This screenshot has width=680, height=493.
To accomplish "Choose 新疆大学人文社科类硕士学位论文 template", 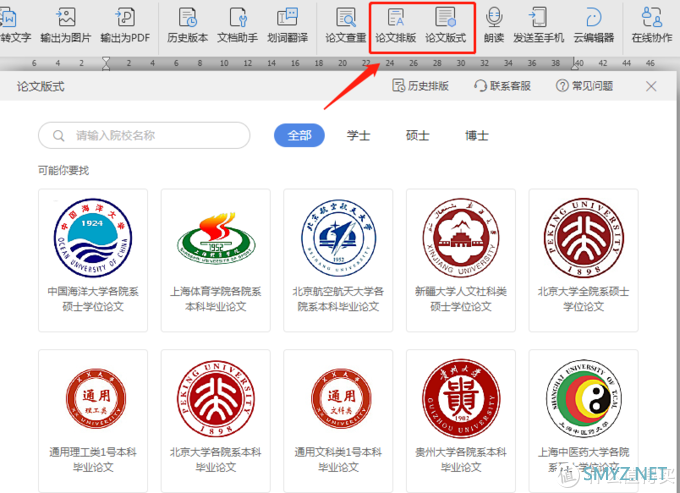I will tap(461, 260).
